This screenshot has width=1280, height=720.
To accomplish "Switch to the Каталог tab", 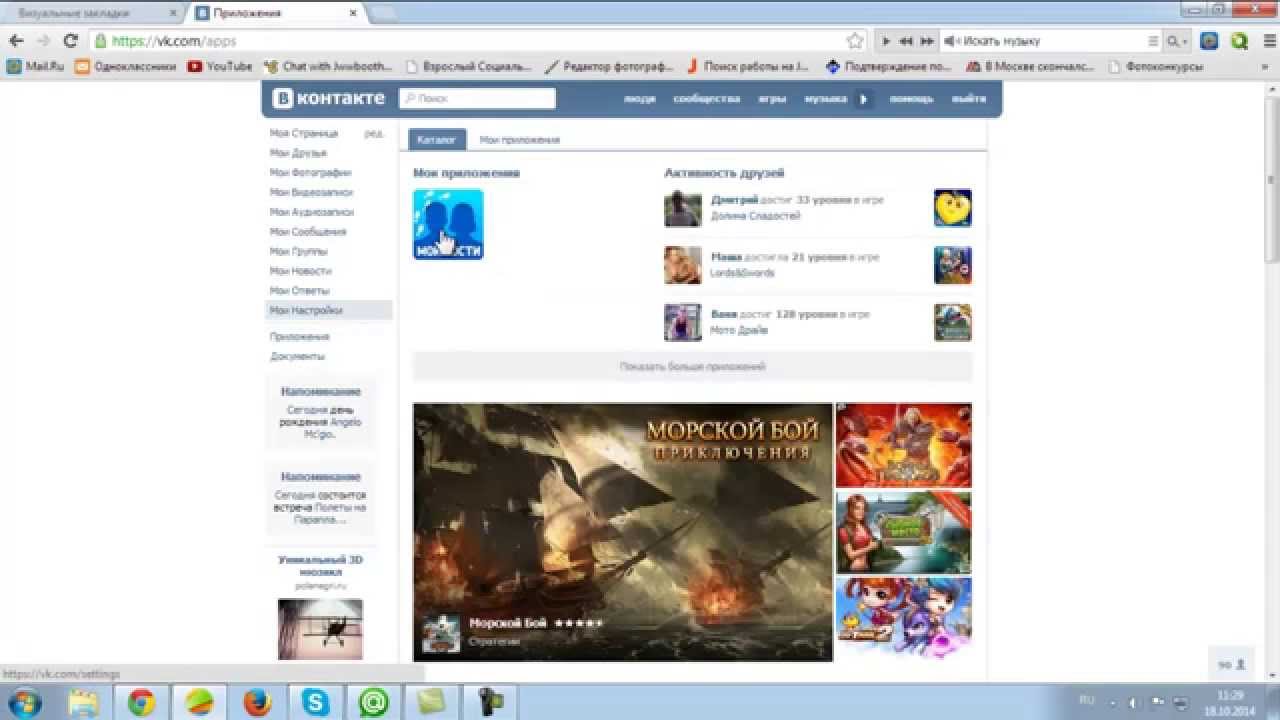I will click(436, 140).
